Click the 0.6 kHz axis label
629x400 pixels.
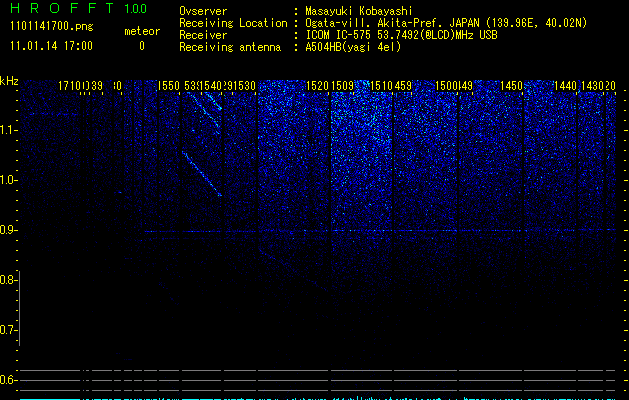pos(8,380)
